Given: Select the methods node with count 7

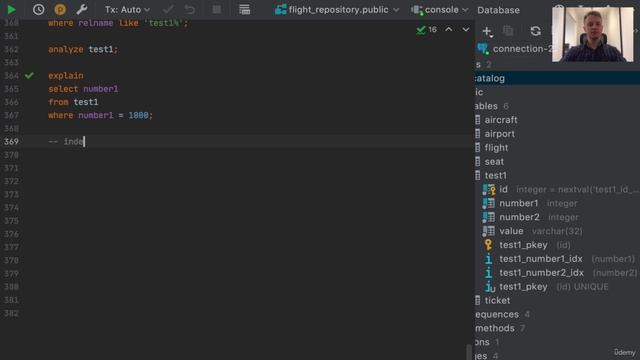Looking at the screenshot, I should click(500, 328).
